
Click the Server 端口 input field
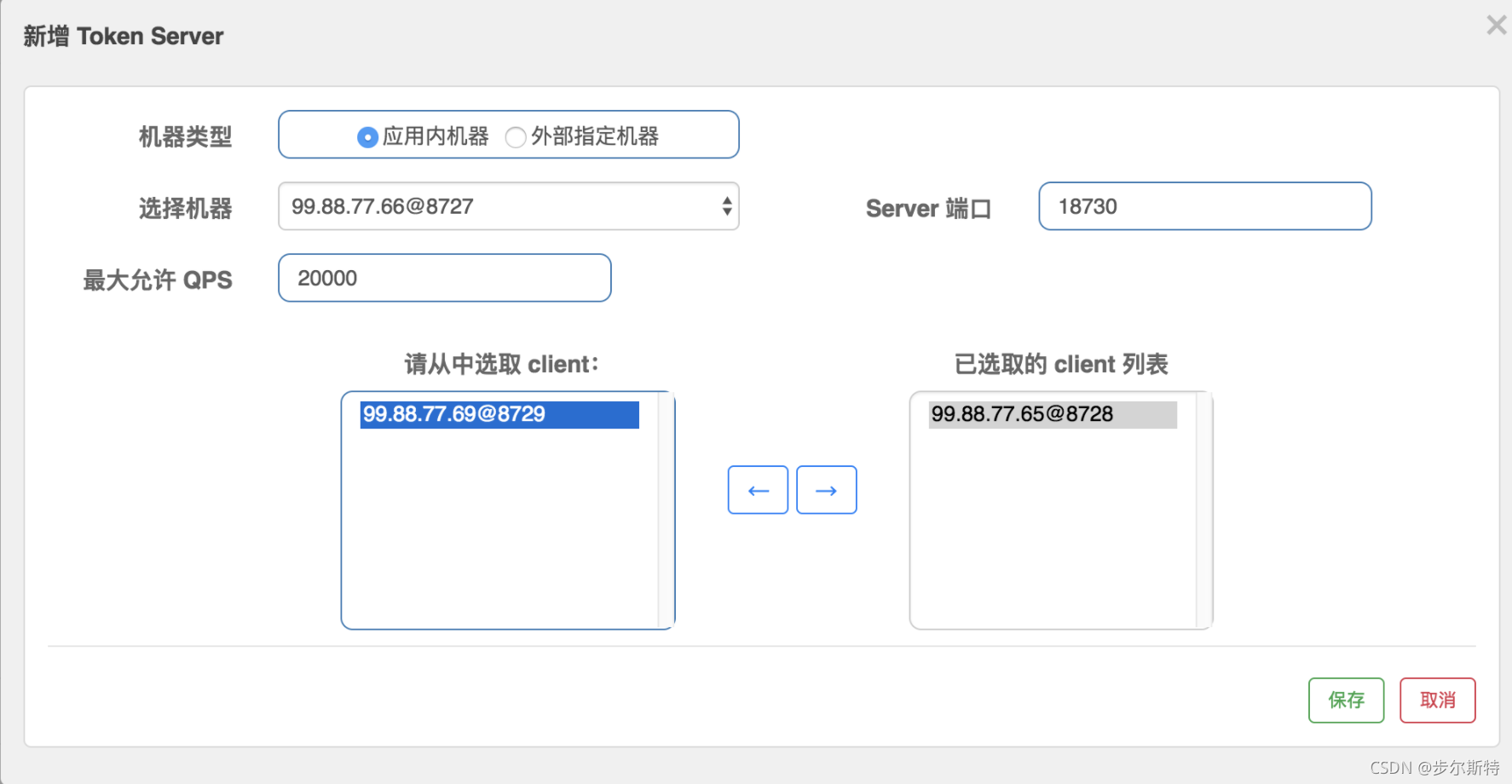pos(1204,206)
